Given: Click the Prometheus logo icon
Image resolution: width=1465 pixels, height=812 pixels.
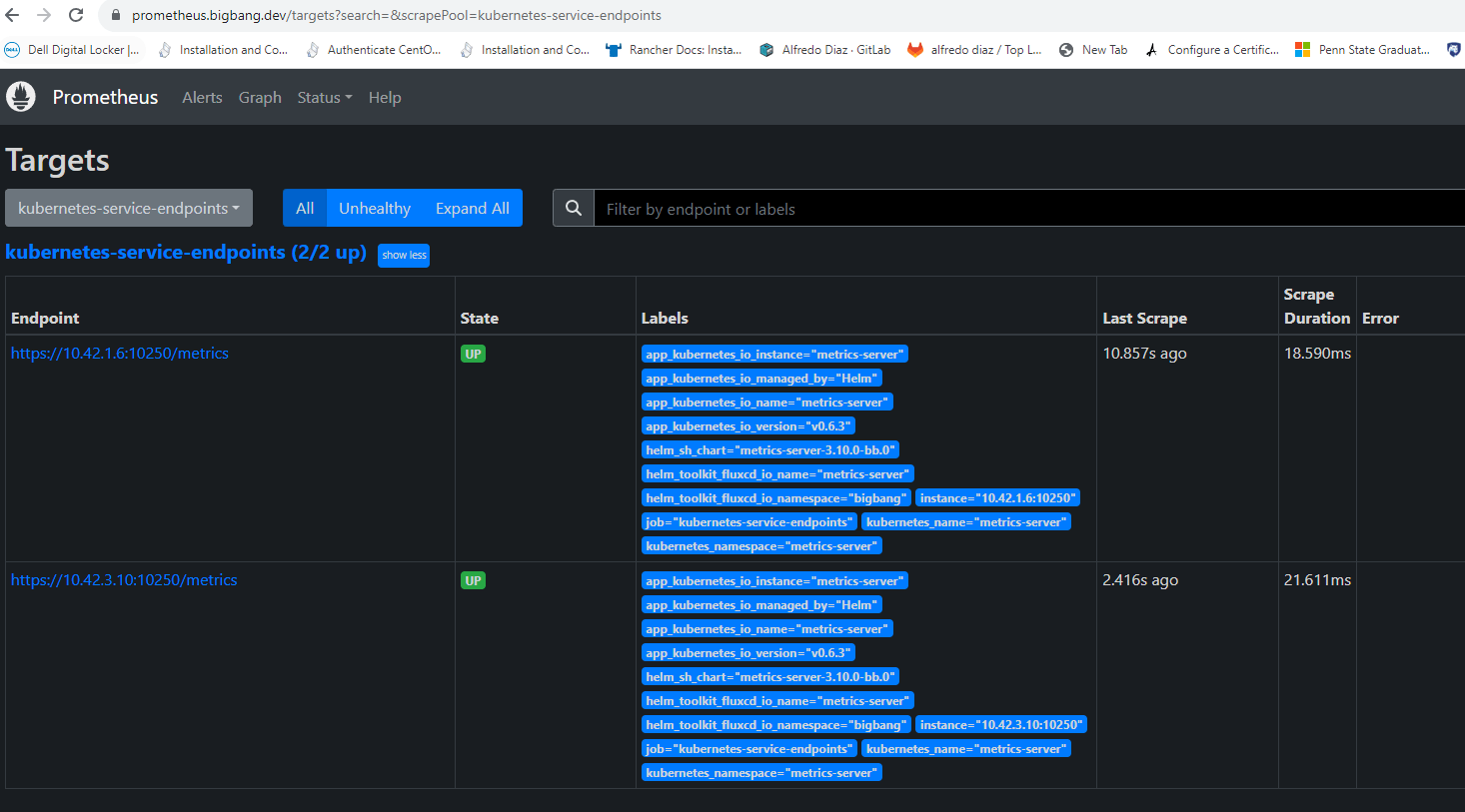Looking at the screenshot, I should [x=21, y=97].
